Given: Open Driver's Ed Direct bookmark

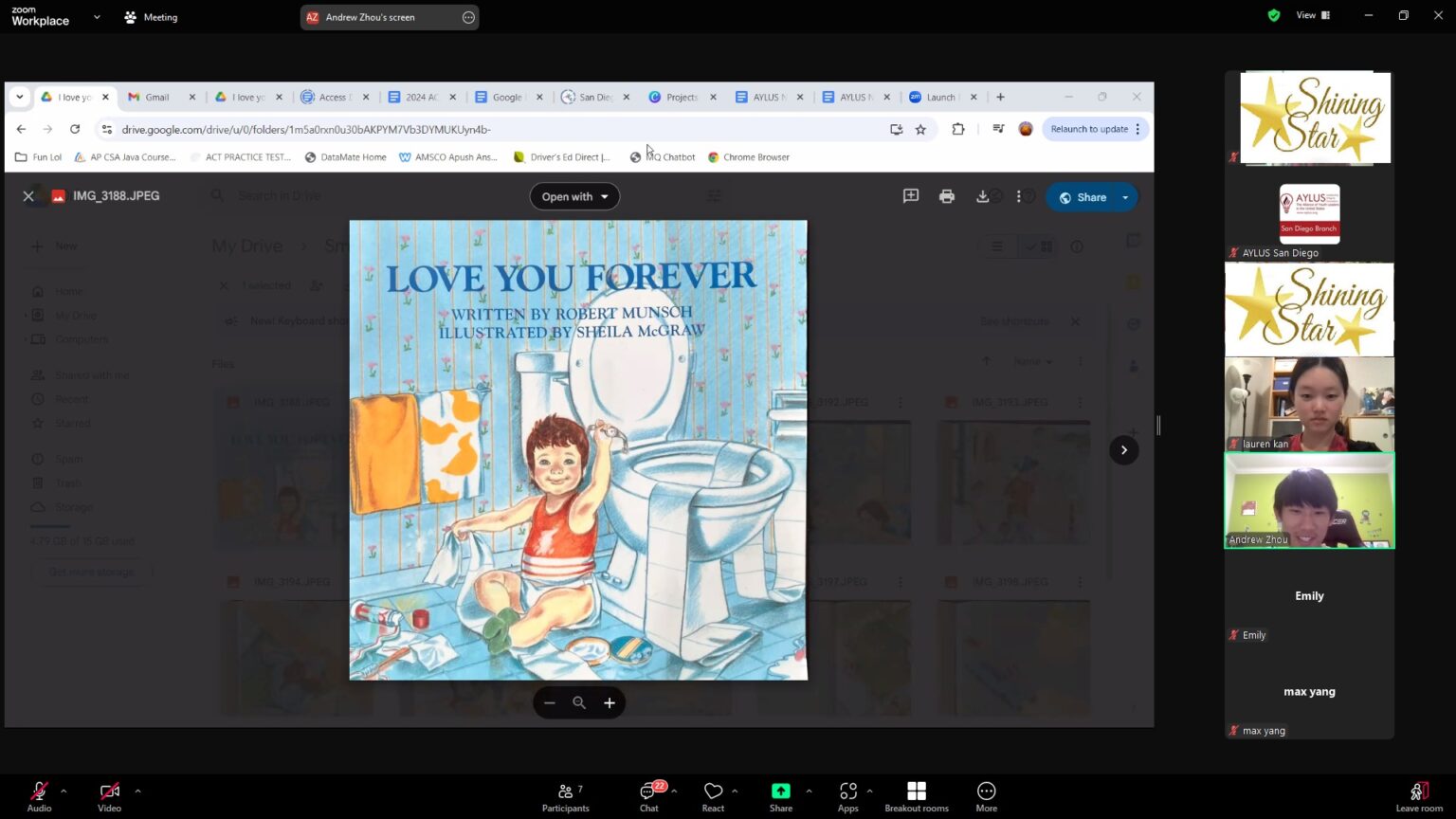Looking at the screenshot, I should click(x=562, y=157).
